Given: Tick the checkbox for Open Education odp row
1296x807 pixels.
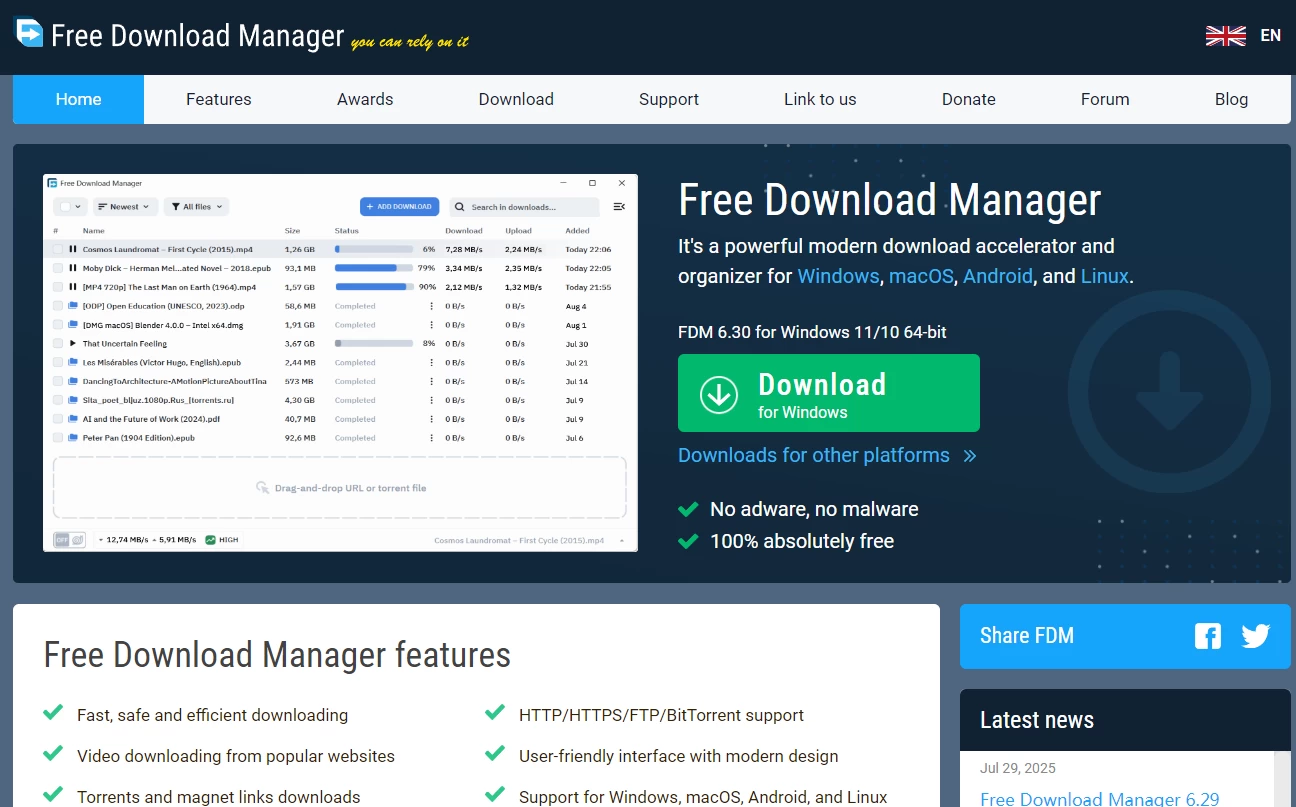Looking at the screenshot, I should 57,306.
